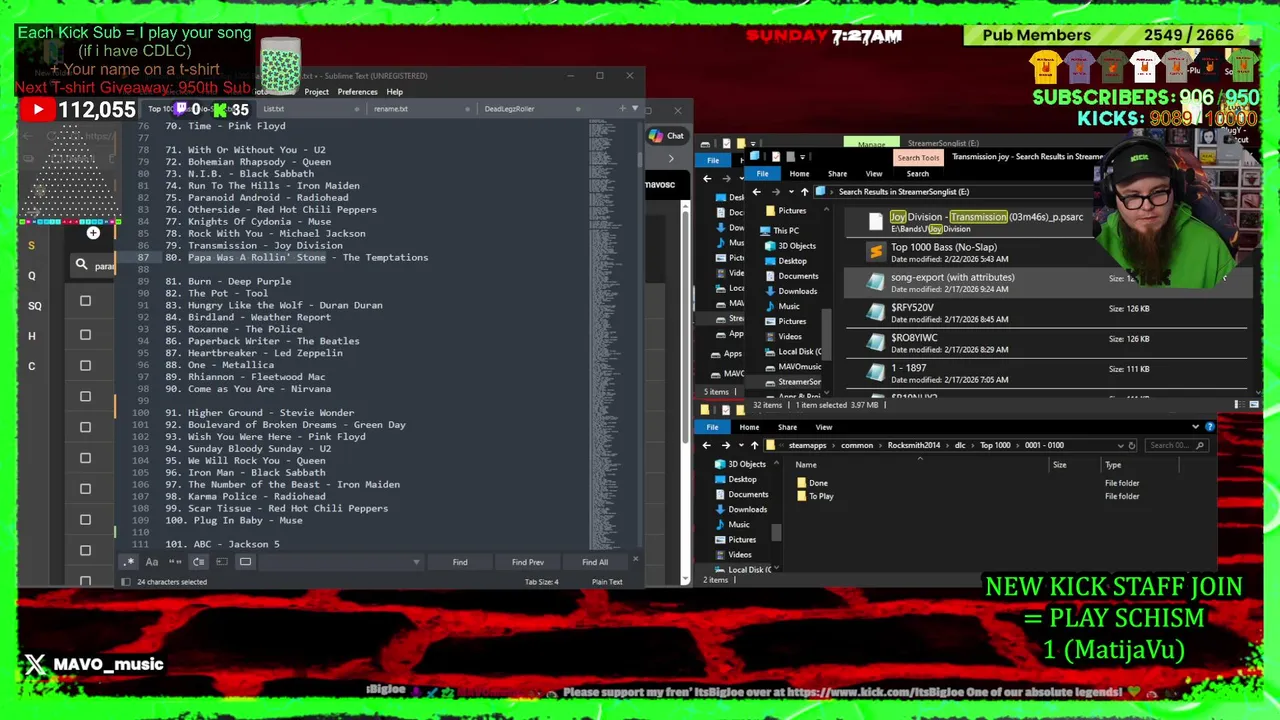Open the Search Tools ribbon tab
The image size is (1280, 720).
coord(918,157)
